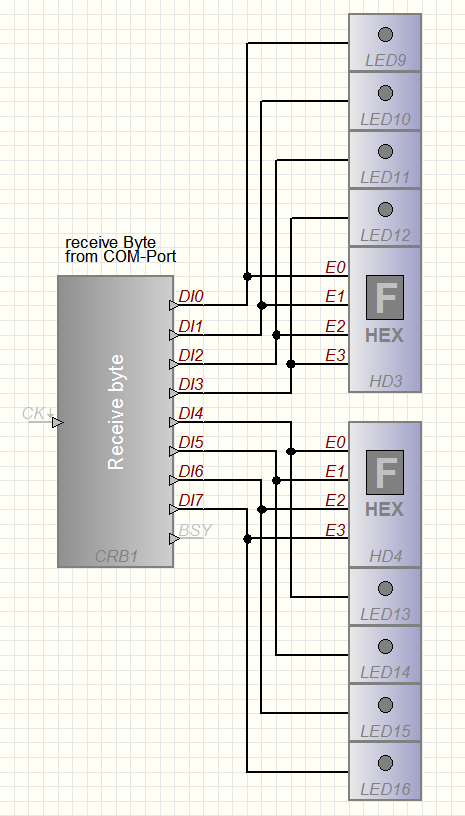The height and width of the screenshot is (816, 465).
Task: Click the E1 input of HD4
Action: coord(335,472)
